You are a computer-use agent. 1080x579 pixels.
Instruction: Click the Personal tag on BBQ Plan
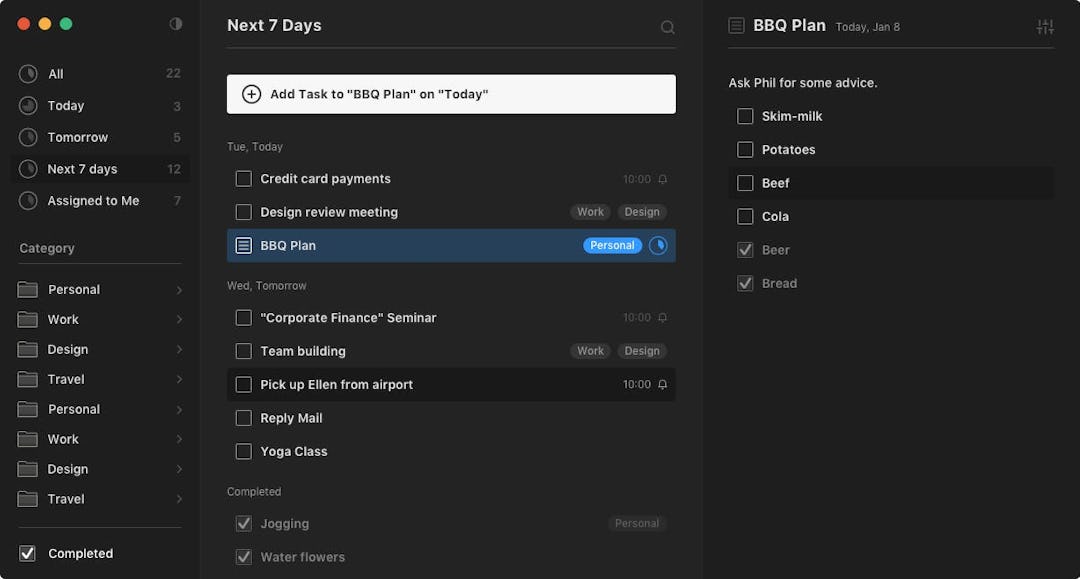tap(612, 246)
